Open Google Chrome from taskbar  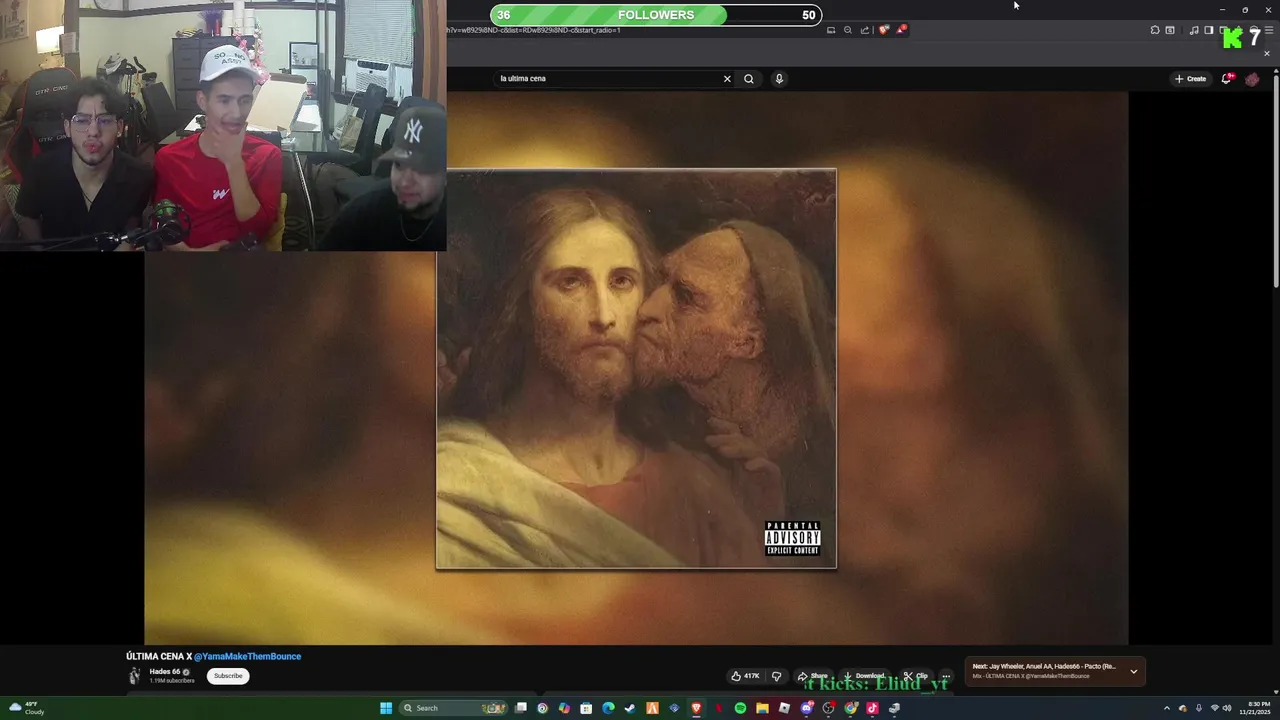coord(850,708)
